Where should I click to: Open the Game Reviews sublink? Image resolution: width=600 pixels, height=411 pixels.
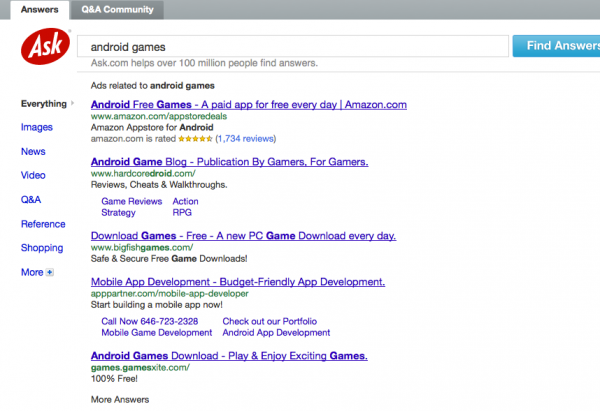(132, 201)
